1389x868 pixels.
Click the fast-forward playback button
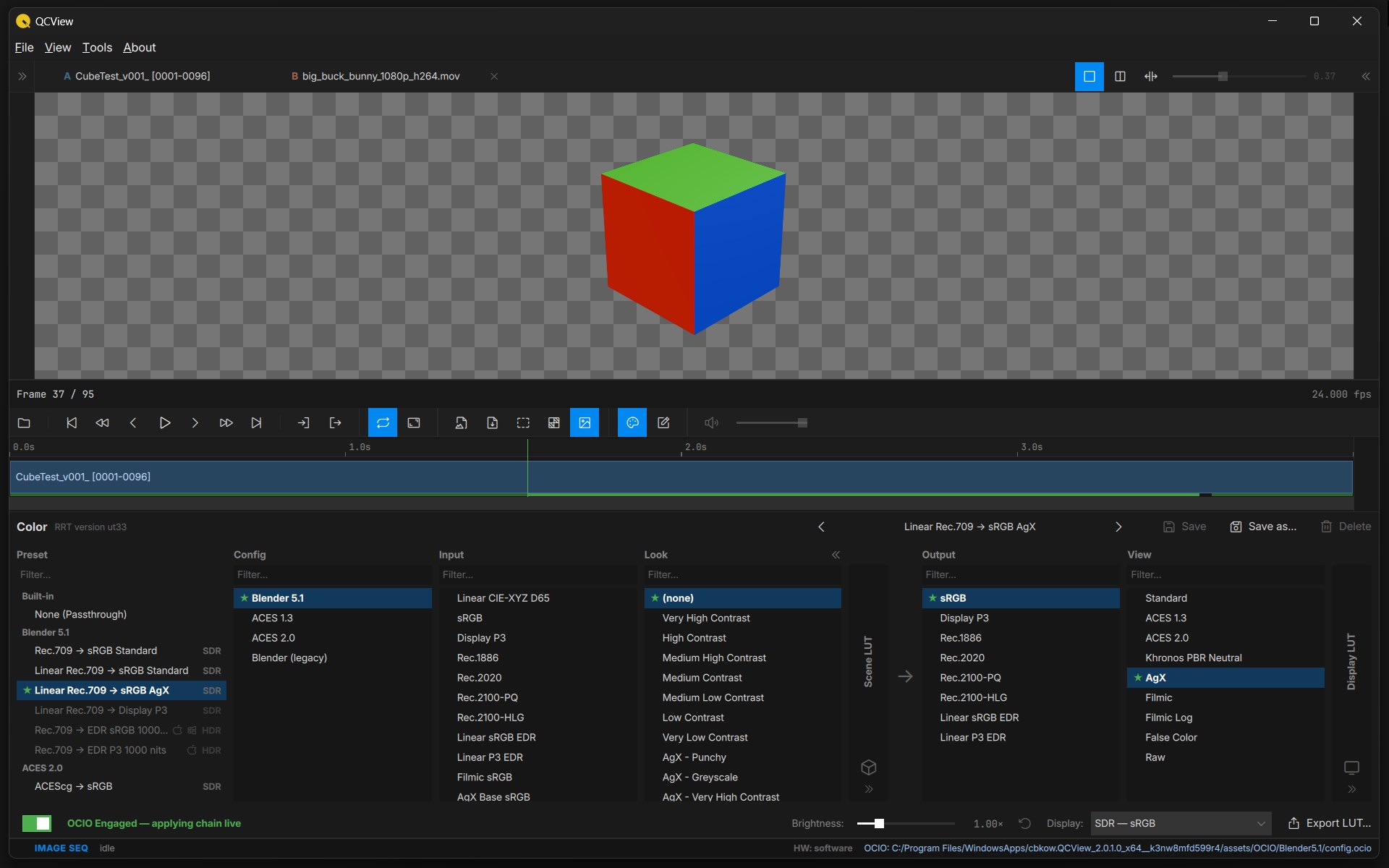click(x=226, y=423)
